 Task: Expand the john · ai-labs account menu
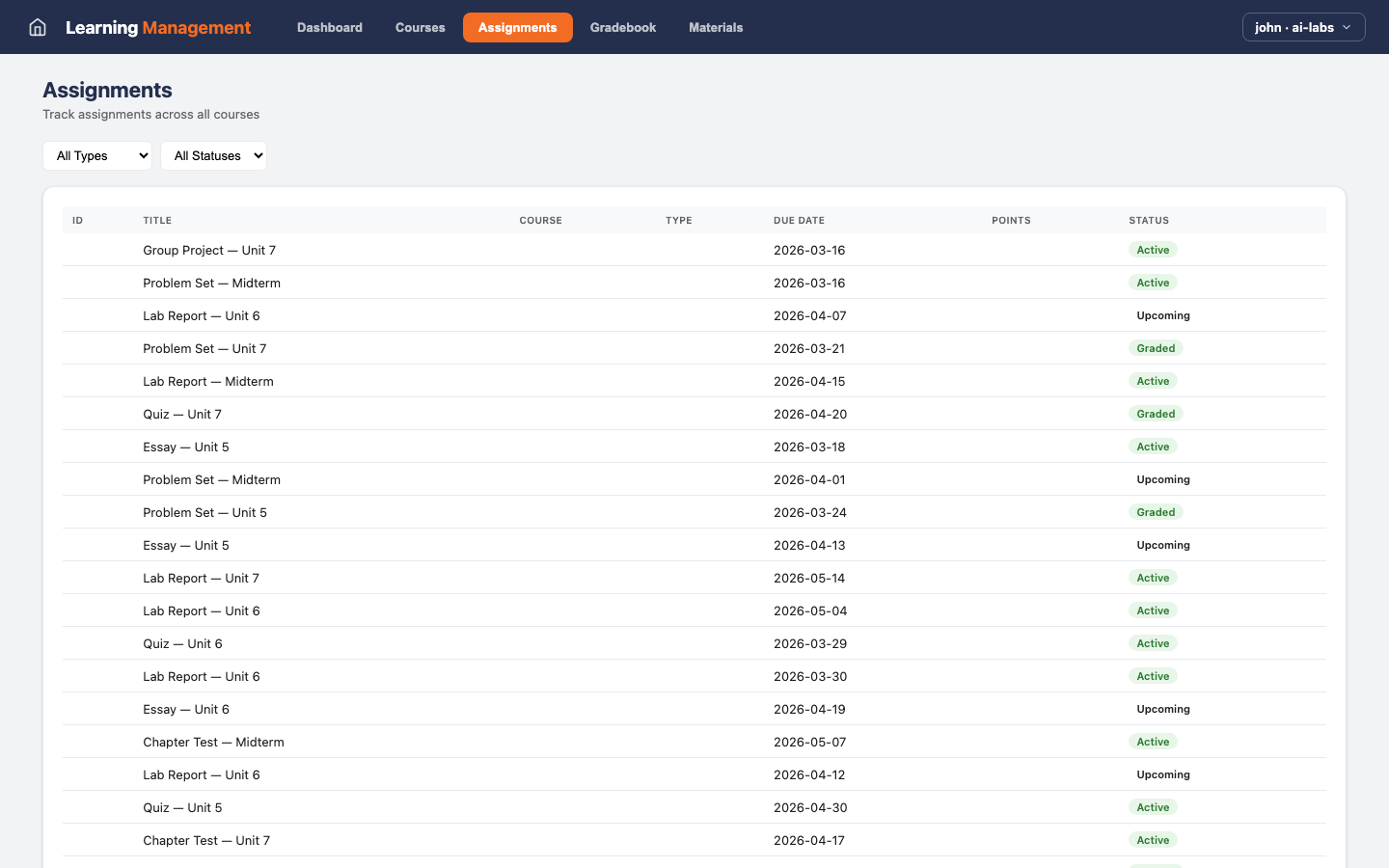pos(1303,27)
